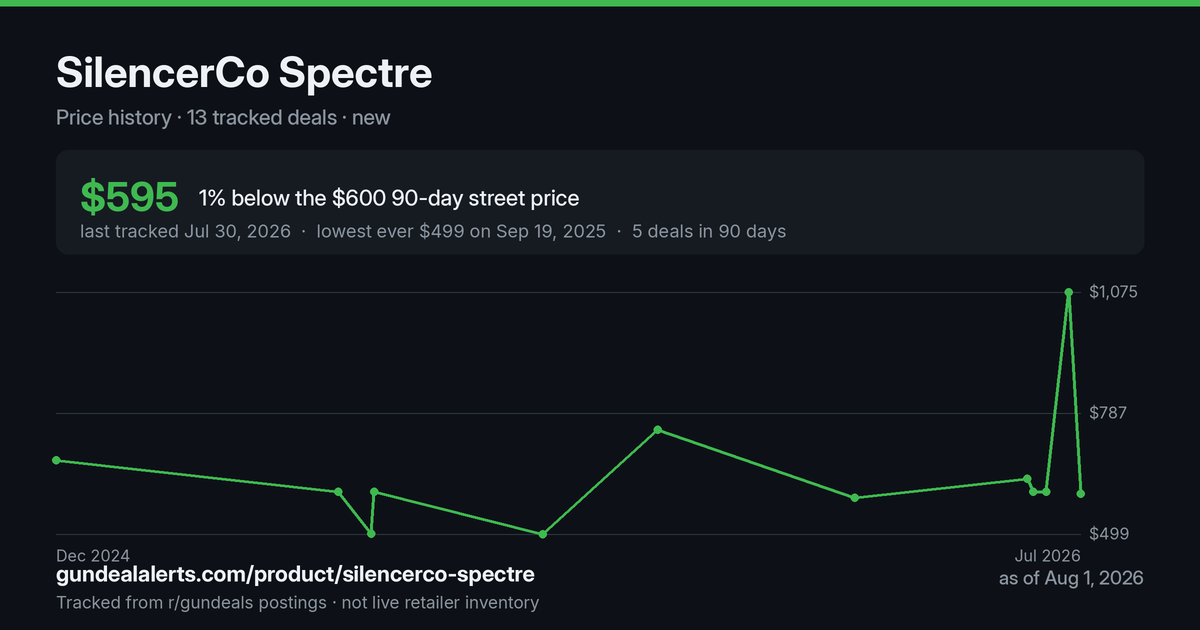Click the SilencerCo Spectre title
This screenshot has width=1200, height=630.
tap(244, 73)
